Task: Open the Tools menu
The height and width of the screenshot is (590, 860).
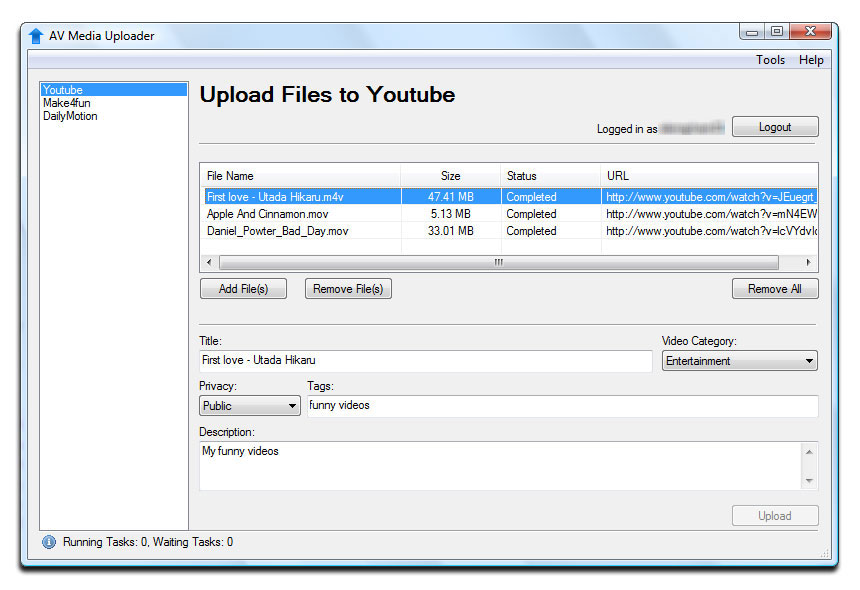Action: 770,60
